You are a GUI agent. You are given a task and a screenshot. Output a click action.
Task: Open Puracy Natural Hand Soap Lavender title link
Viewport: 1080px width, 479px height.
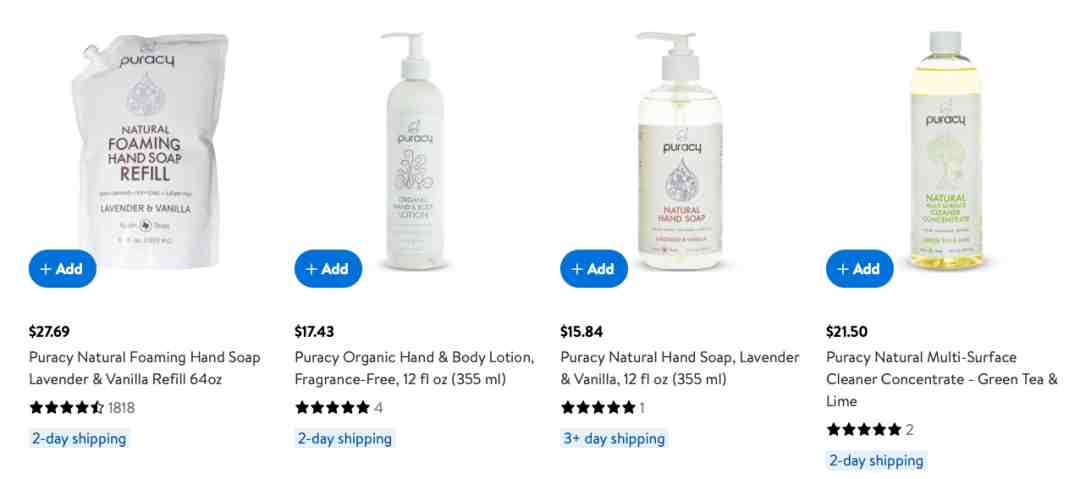(x=680, y=368)
